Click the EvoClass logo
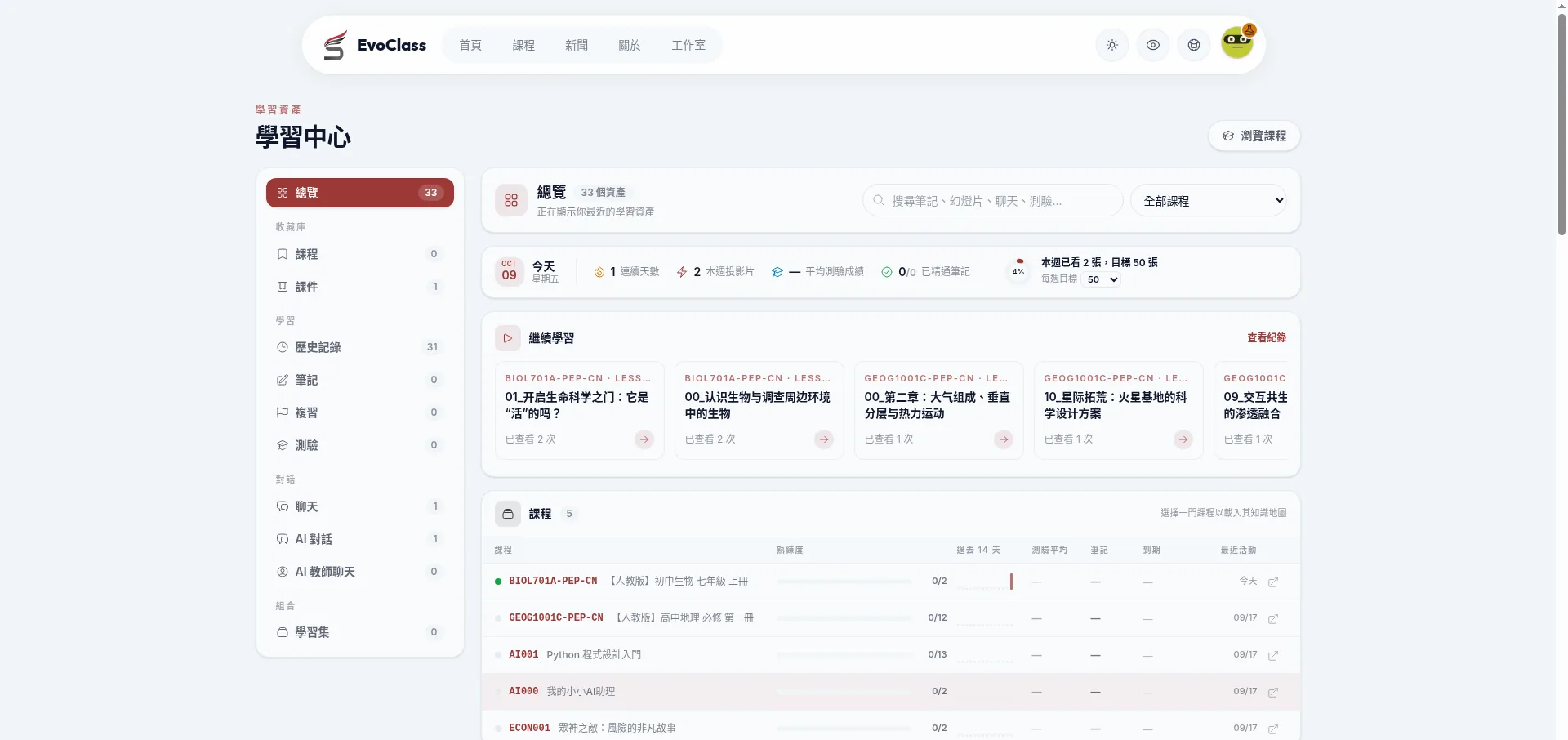1568x740 pixels. (374, 45)
